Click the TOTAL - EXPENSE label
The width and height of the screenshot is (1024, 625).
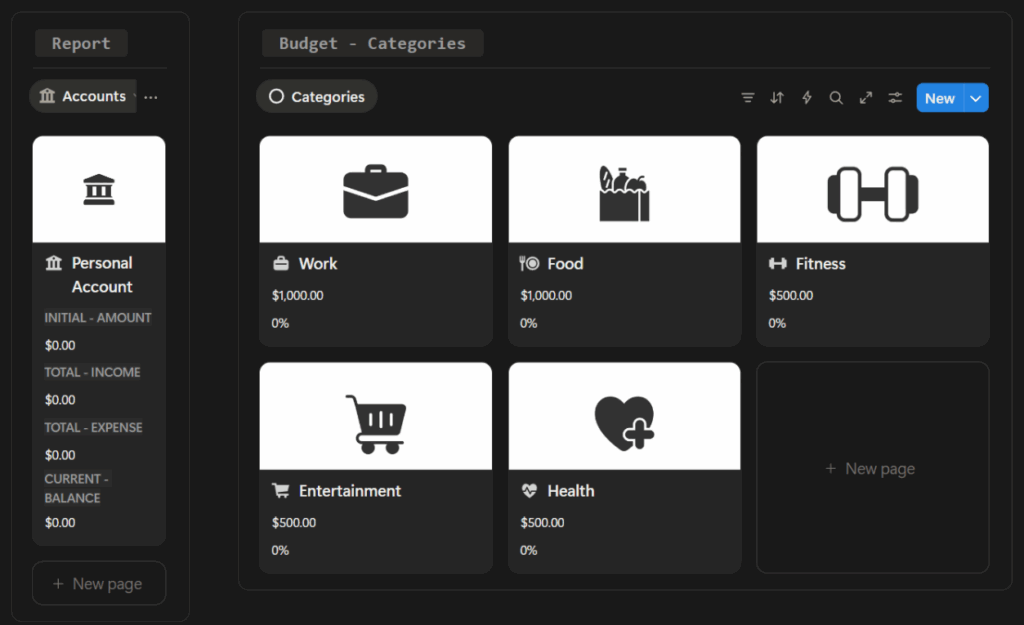[x=93, y=427]
